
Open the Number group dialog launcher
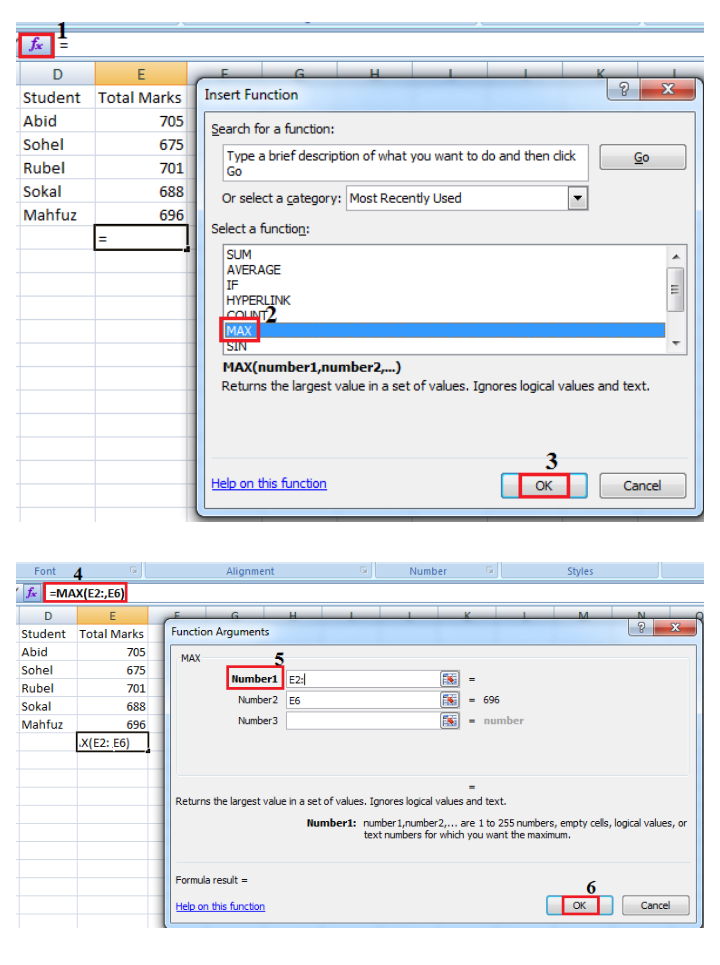(x=491, y=571)
